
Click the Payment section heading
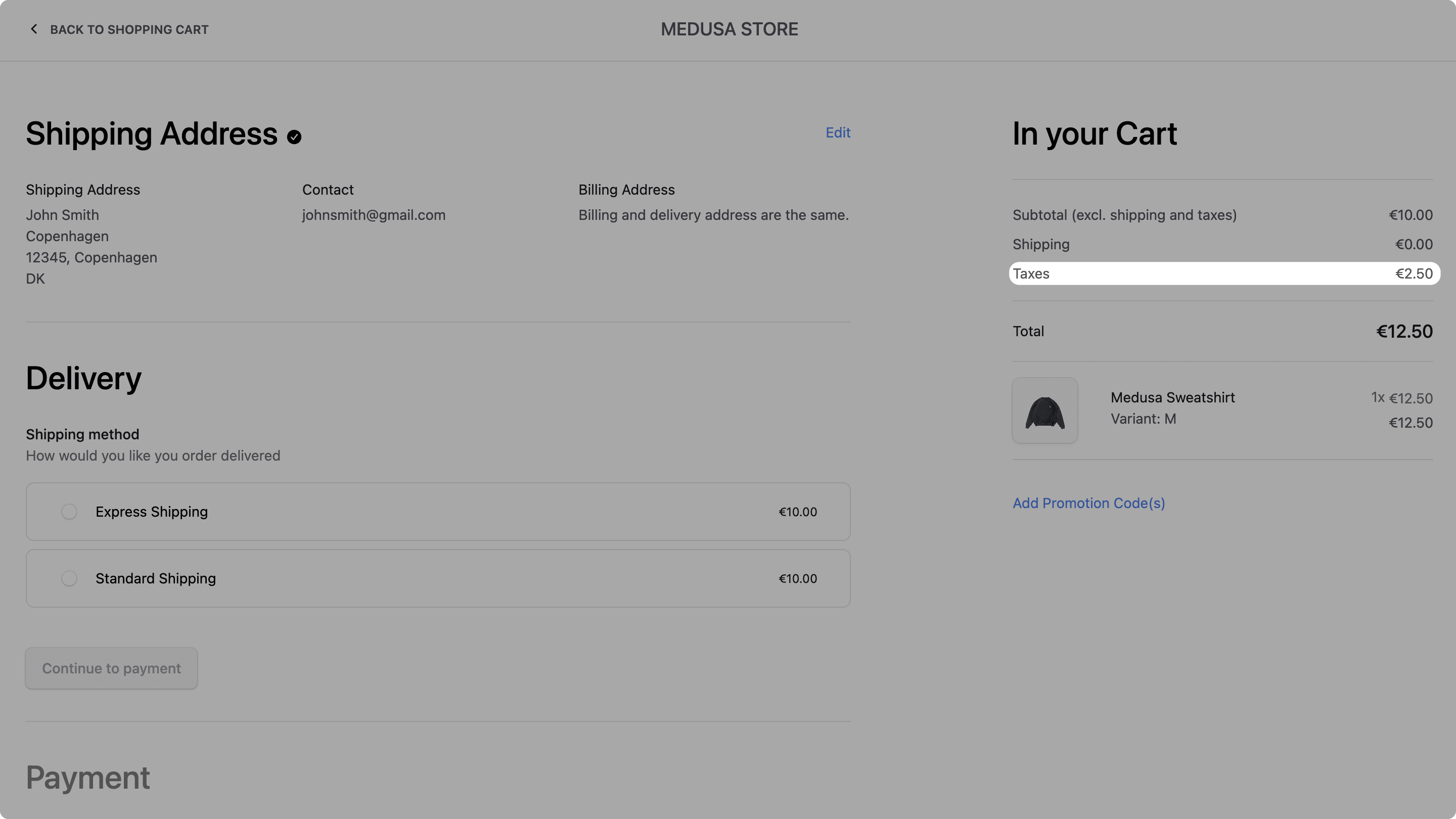pyautogui.click(x=87, y=778)
